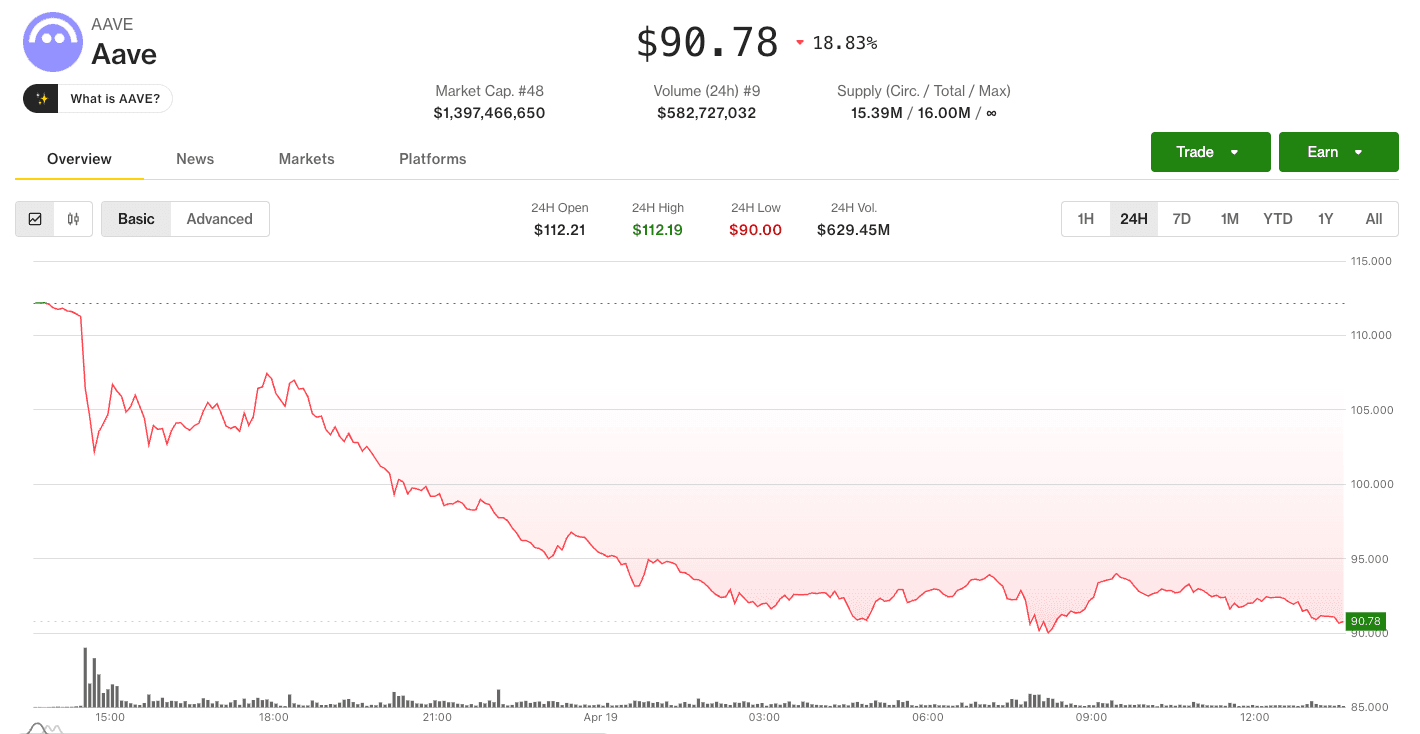Switch chart mode to Advanced
This screenshot has height=734, width=1420.
coord(219,218)
